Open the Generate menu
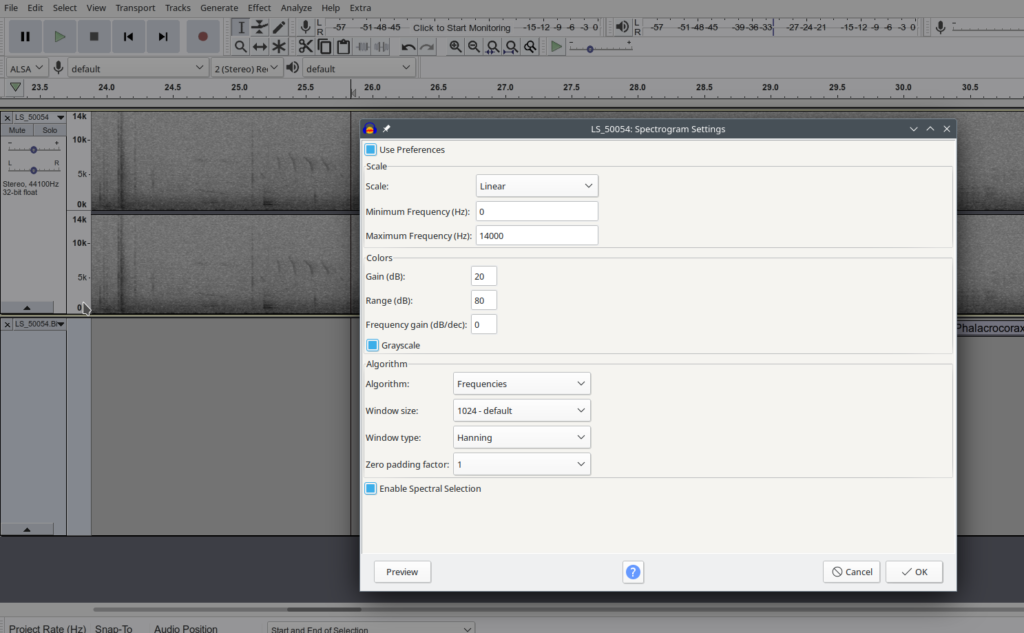Image resolution: width=1024 pixels, height=633 pixels. point(219,8)
